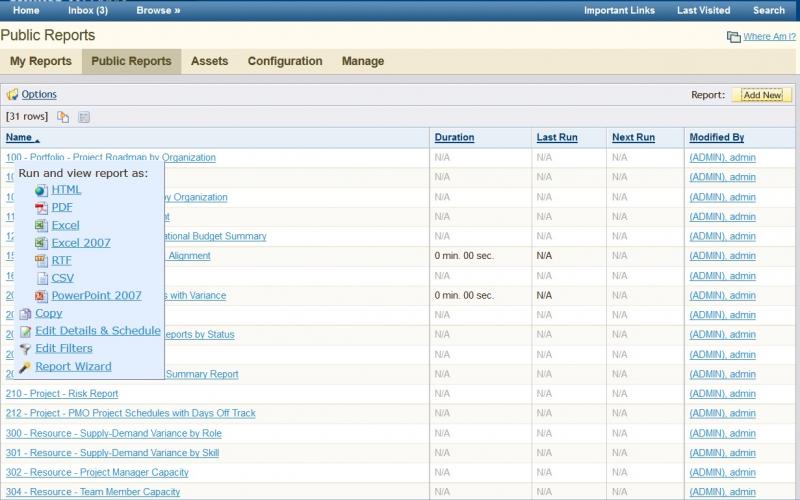Click the copy rows icon beside 31 rows
Viewport: 800px width, 500px height.
tap(63, 117)
